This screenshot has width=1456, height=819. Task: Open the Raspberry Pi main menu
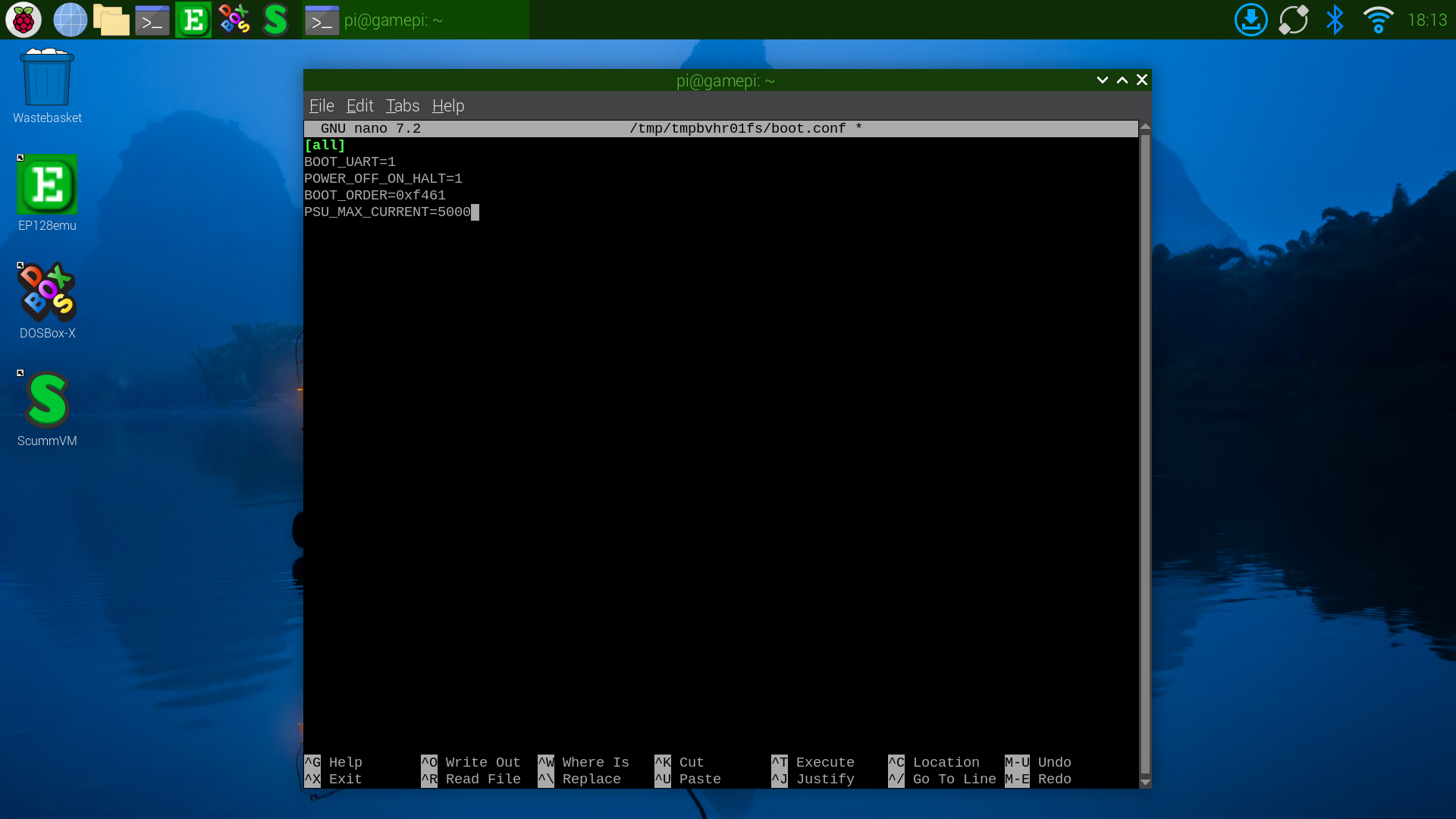click(24, 20)
